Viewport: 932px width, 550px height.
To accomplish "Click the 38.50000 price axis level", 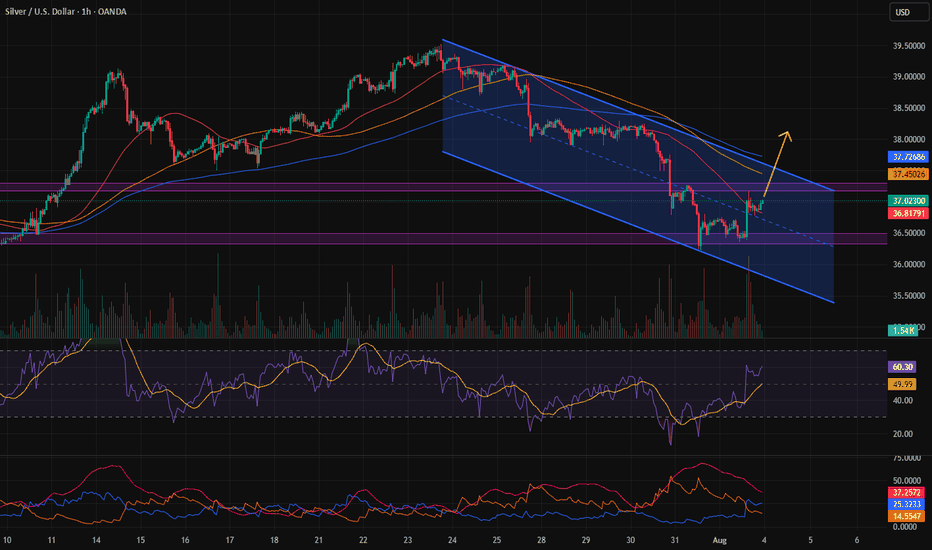I will (908, 108).
